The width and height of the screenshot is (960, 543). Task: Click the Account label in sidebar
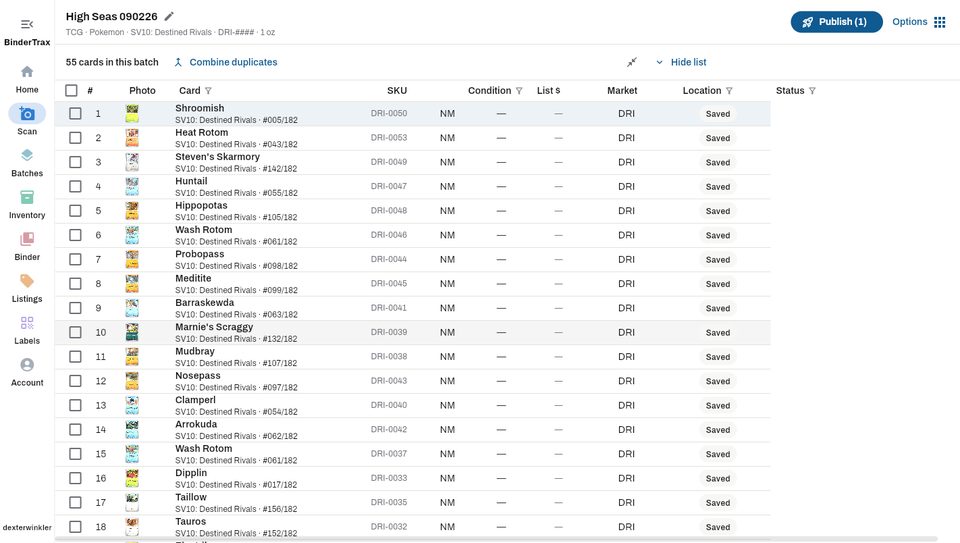pyautogui.click(x=27, y=383)
